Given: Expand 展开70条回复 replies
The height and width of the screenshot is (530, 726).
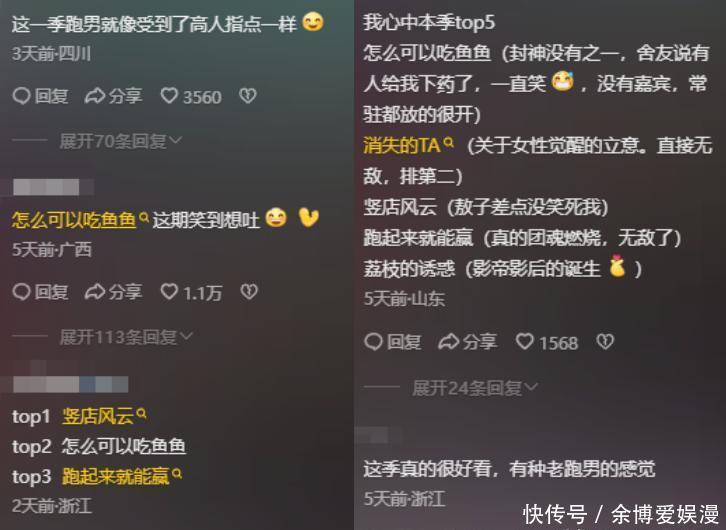Looking at the screenshot, I should (x=121, y=141).
